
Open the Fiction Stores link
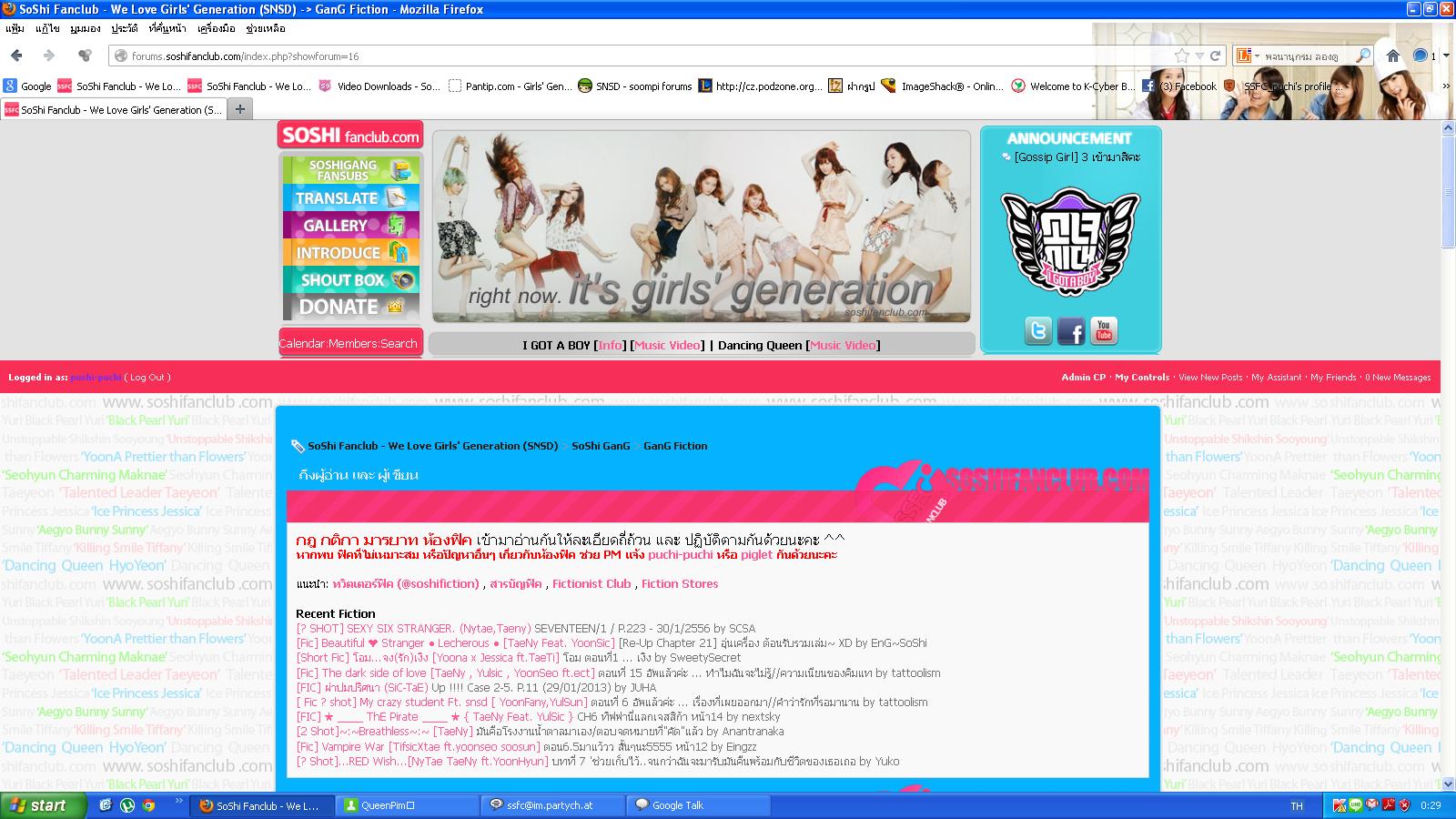(680, 584)
